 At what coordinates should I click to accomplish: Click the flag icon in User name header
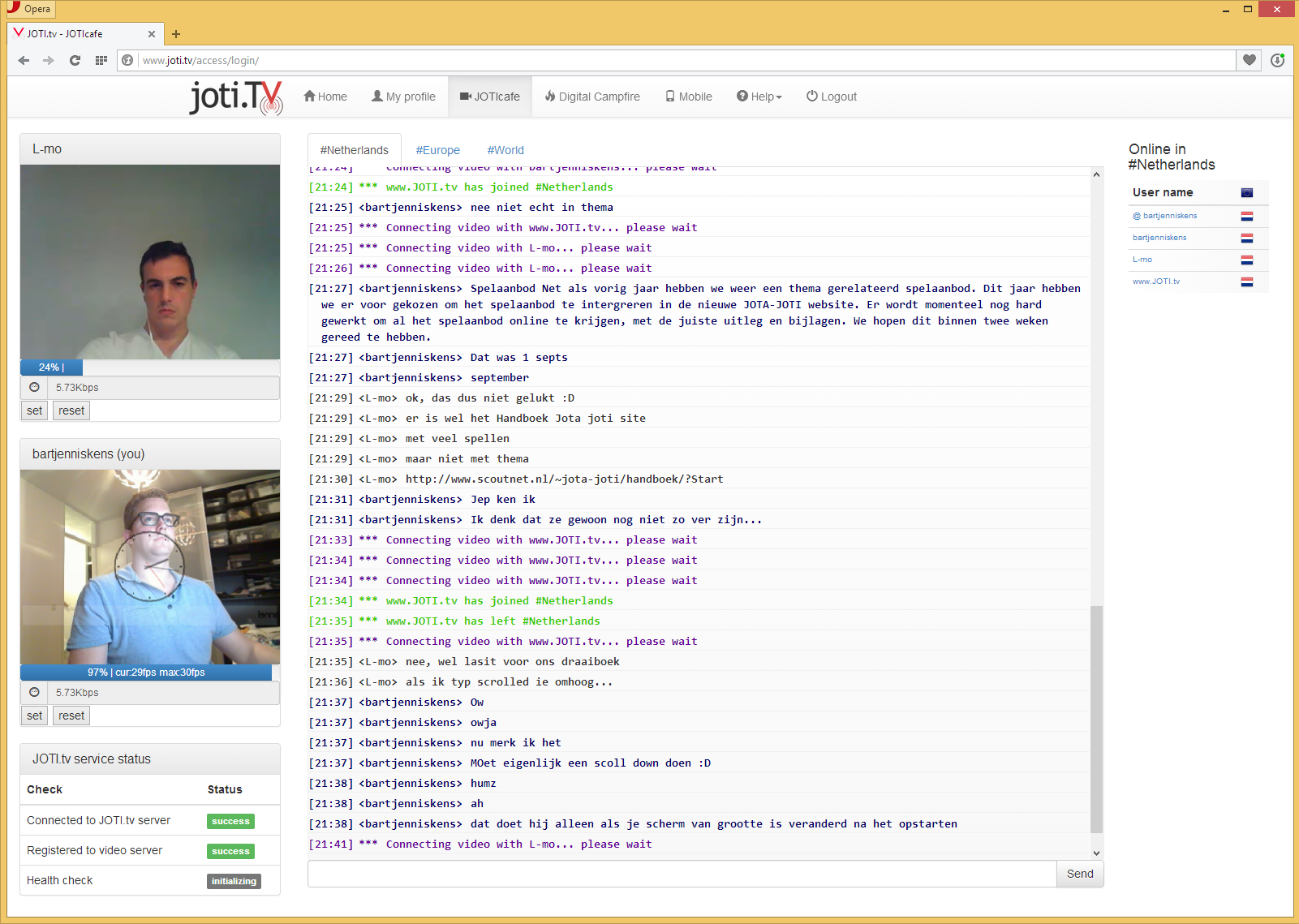1247,192
